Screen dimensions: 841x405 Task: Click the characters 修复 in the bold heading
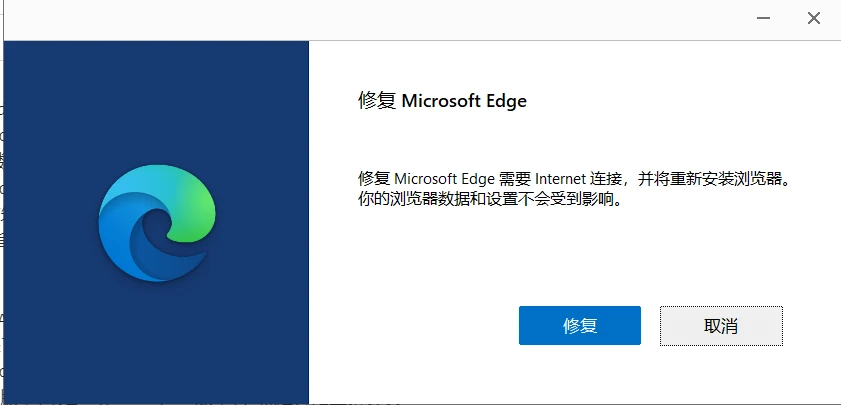(377, 100)
